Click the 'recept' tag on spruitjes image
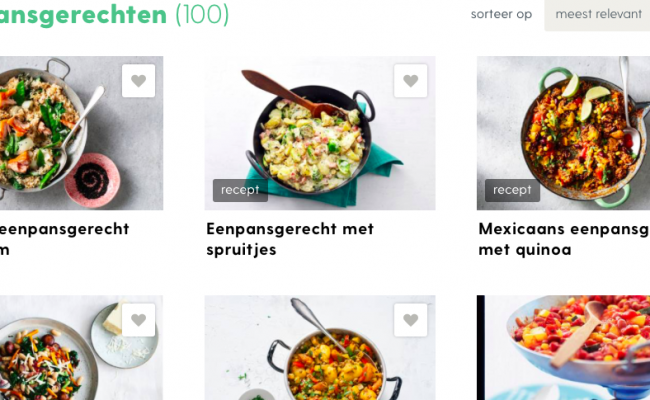Screen dimensions: 650x400 pos(240,190)
